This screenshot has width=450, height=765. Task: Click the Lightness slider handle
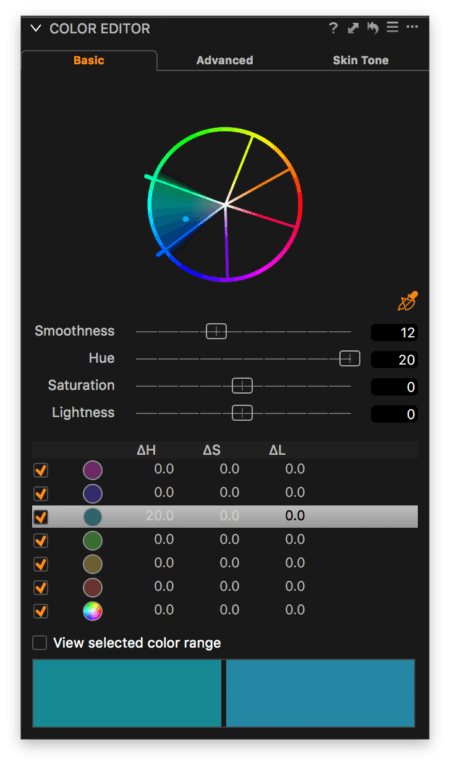click(242, 413)
